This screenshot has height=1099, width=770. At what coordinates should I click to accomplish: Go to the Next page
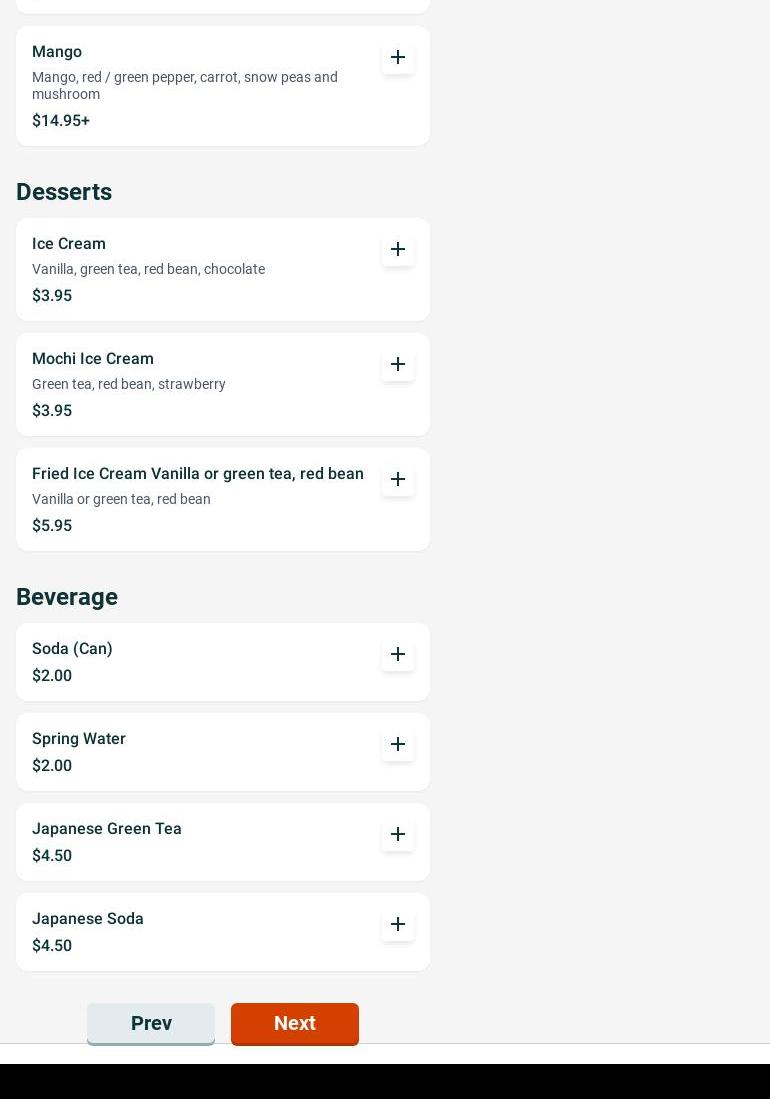[294, 1023]
